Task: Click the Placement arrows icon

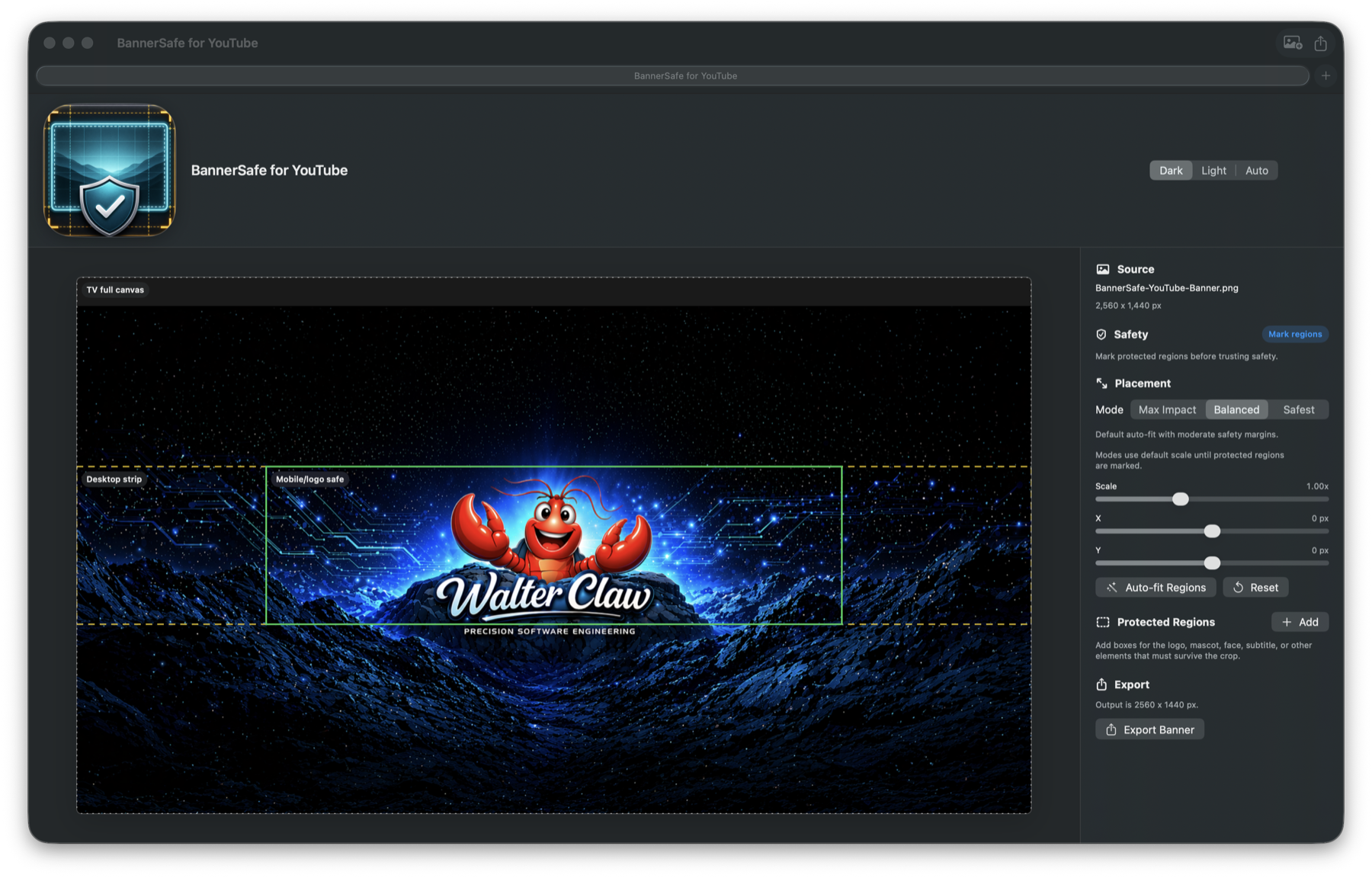Action: (1101, 383)
